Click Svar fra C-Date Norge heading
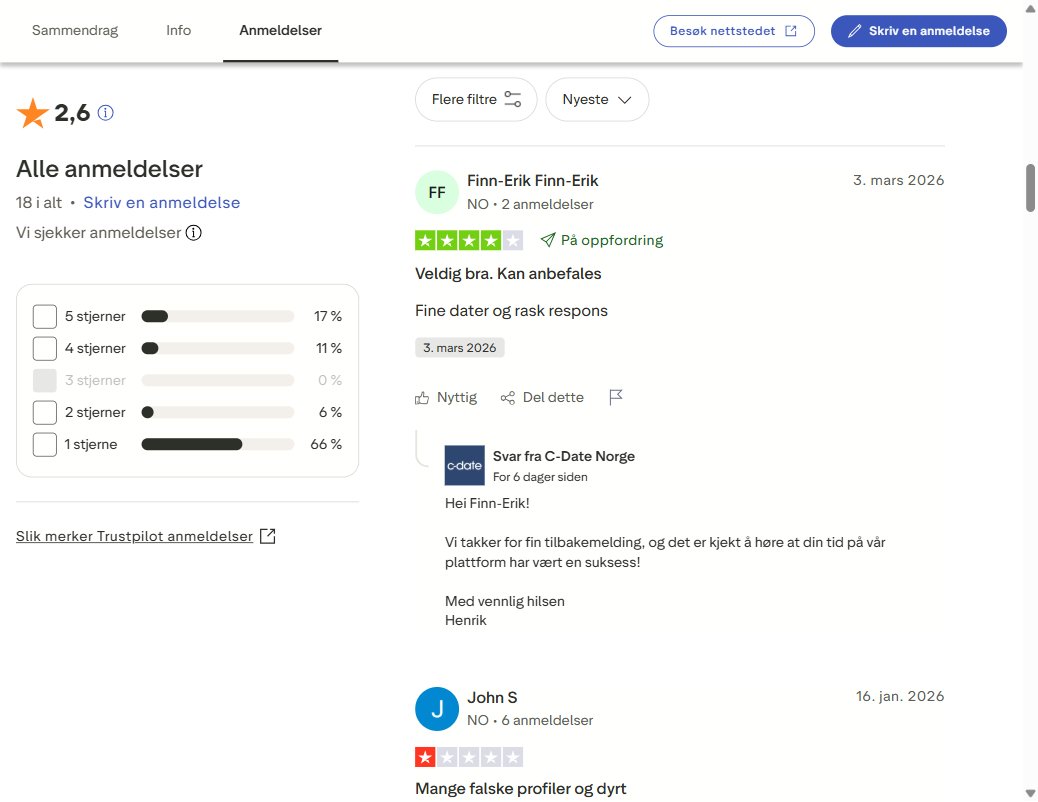Viewport: 1038px width, 802px height. click(564, 456)
